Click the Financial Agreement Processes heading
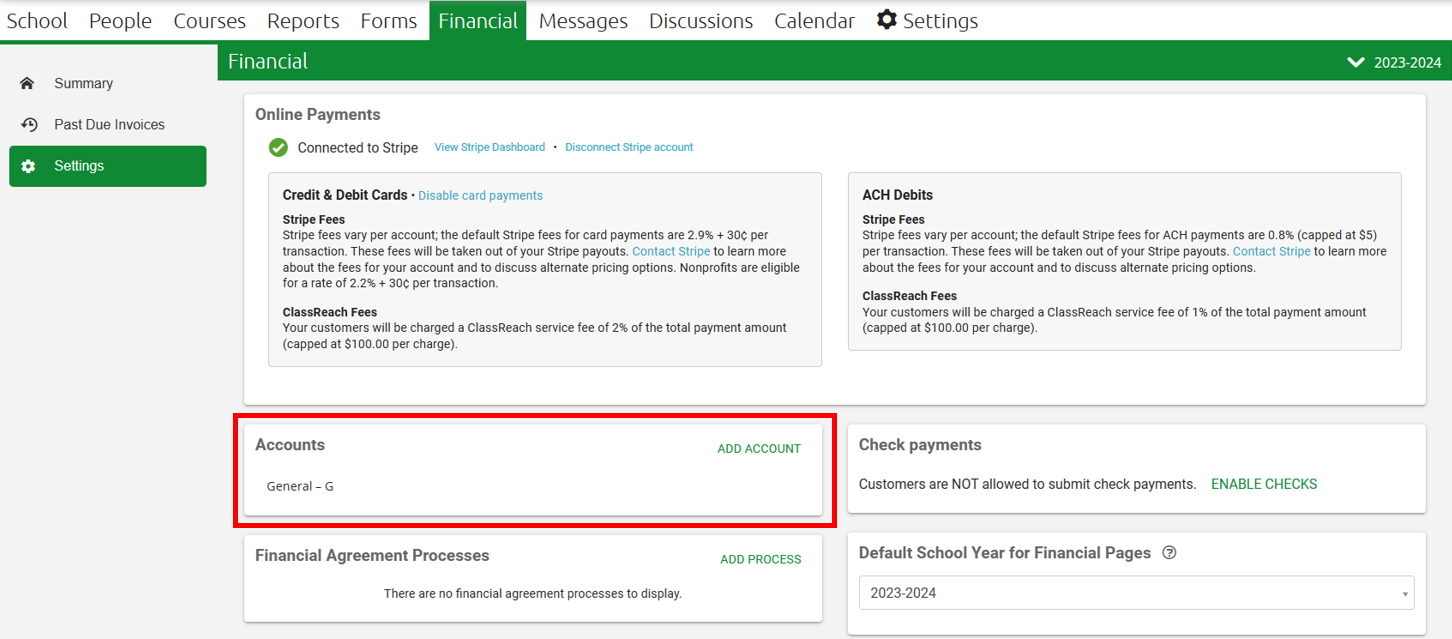1452x639 pixels. point(372,555)
